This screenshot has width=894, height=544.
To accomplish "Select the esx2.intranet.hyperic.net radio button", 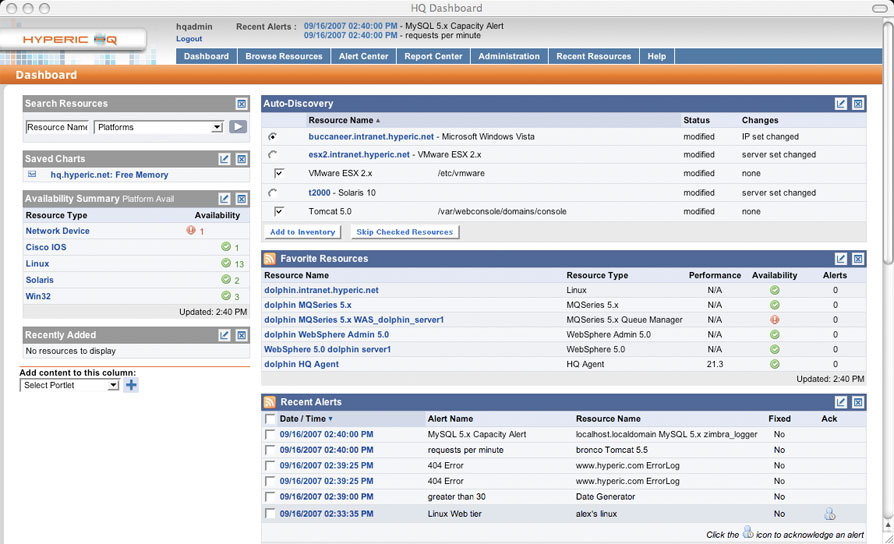I will 273,155.
